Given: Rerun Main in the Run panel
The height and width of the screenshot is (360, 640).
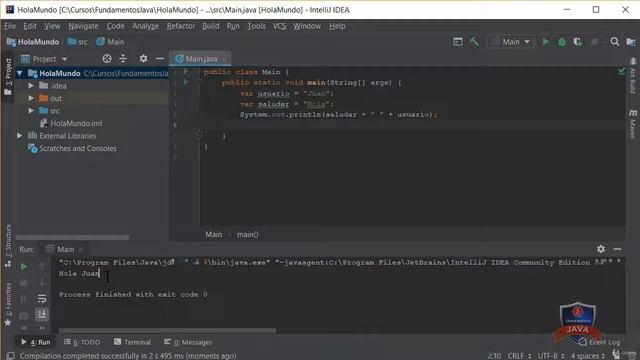Looking at the screenshot, I should pyautogui.click(x=24, y=267).
